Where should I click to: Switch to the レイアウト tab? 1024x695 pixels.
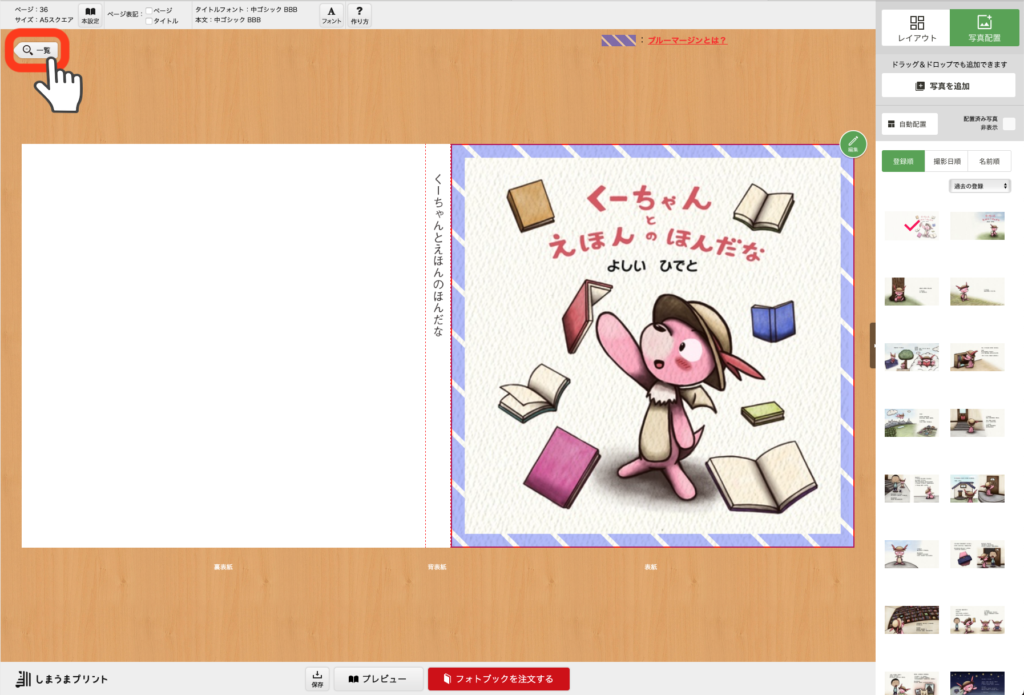click(x=915, y=28)
